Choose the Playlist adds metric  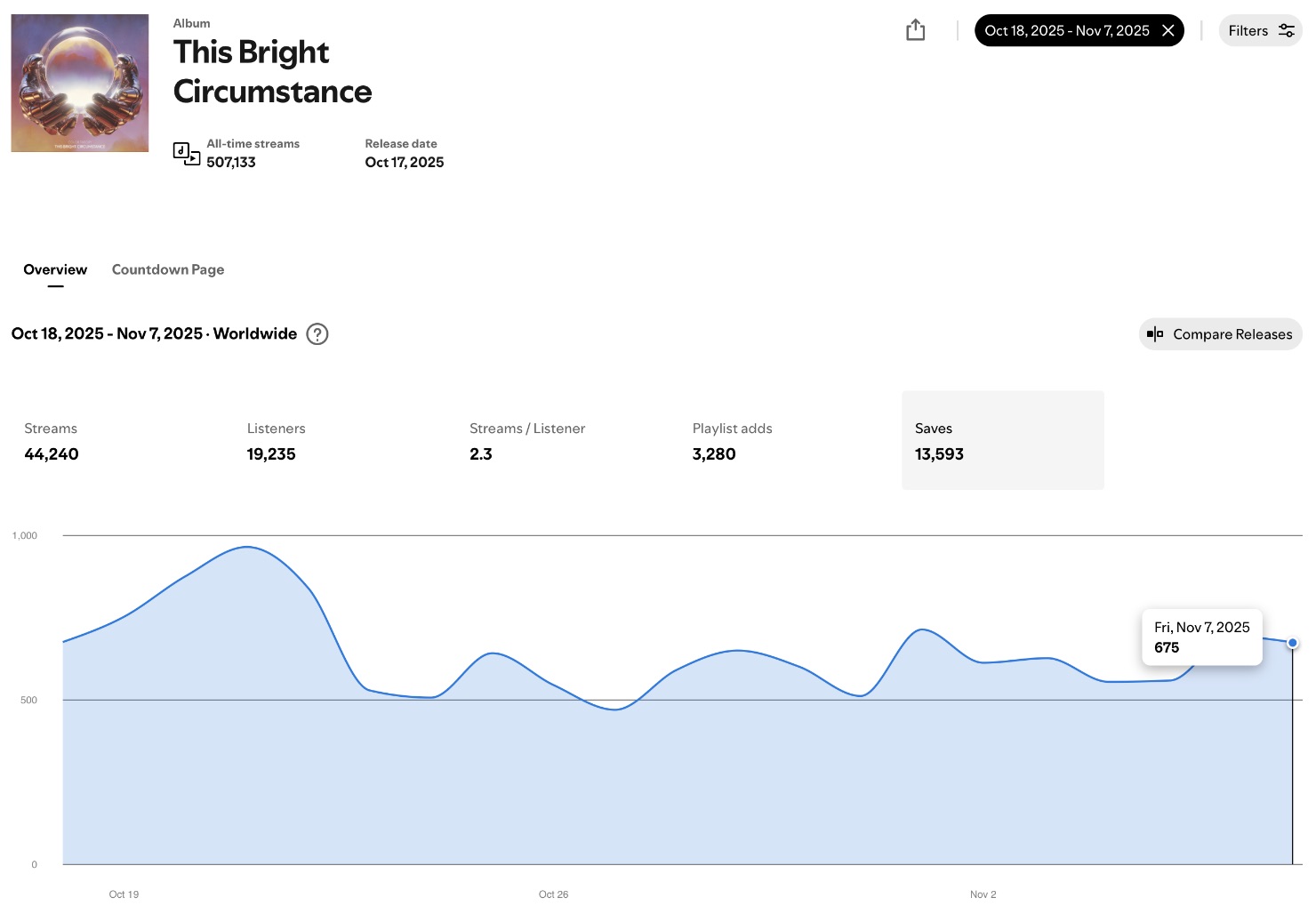point(732,441)
